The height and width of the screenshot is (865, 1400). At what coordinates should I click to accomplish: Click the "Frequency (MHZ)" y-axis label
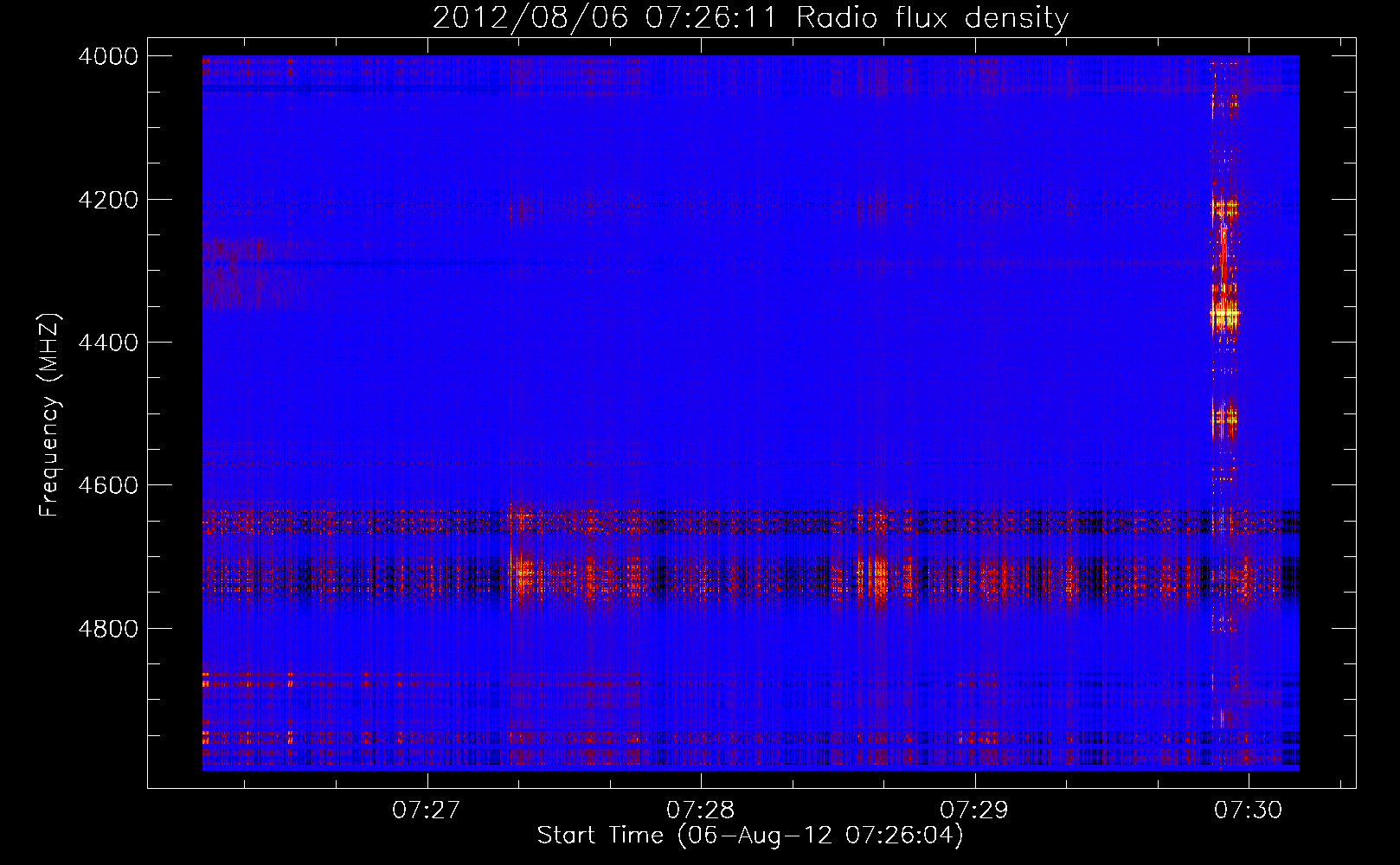tap(50, 415)
